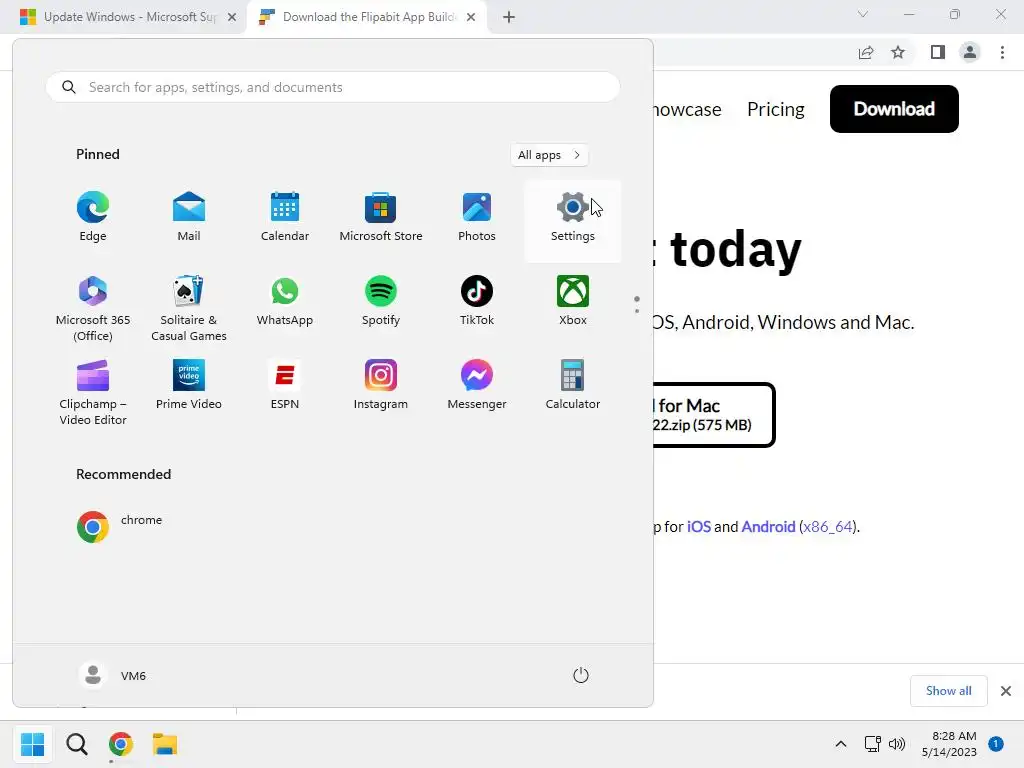Open Calculator

(573, 385)
